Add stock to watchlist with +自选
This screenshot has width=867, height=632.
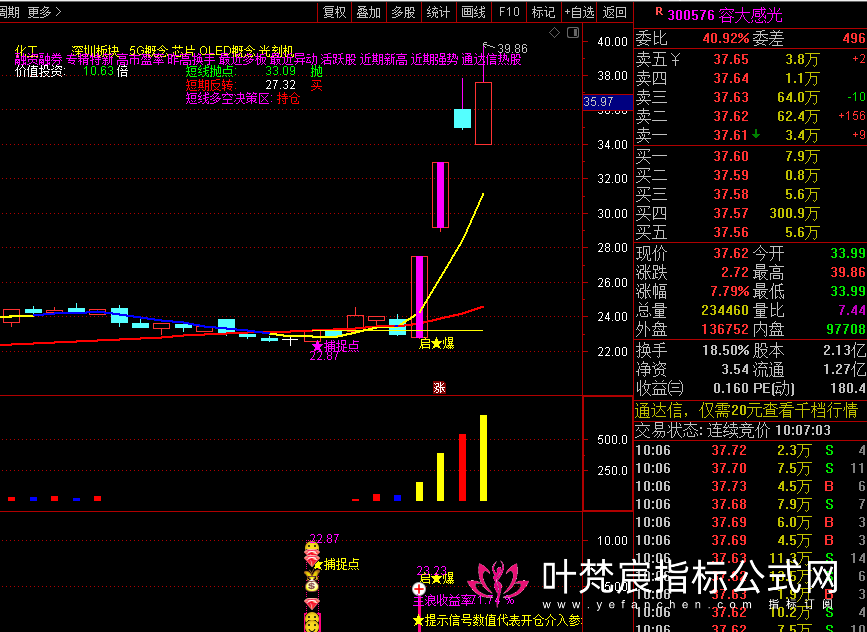pos(579,12)
